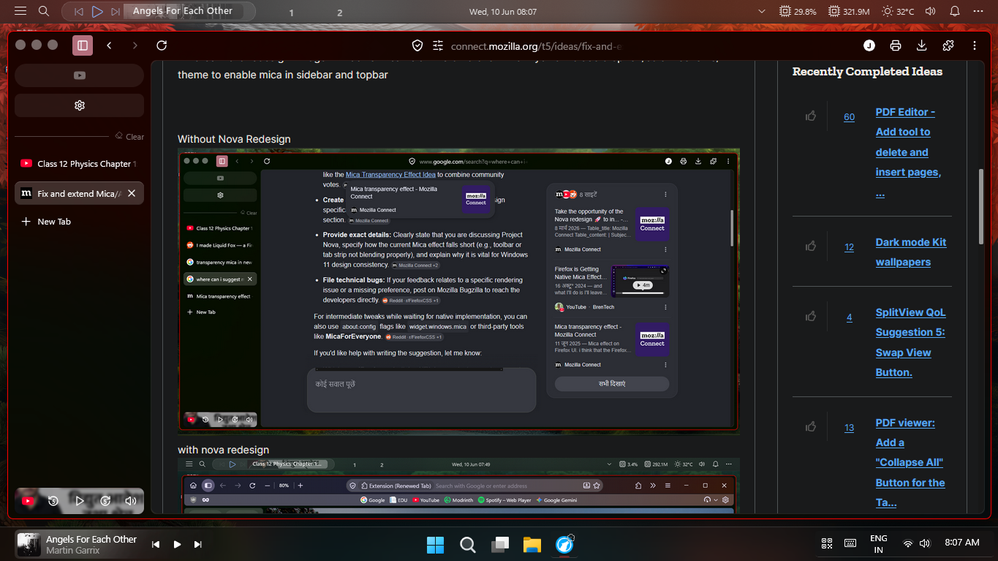Image resolution: width=998 pixels, height=561 pixels.
Task: Open tracking protection shield icon
Action: (x=417, y=46)
